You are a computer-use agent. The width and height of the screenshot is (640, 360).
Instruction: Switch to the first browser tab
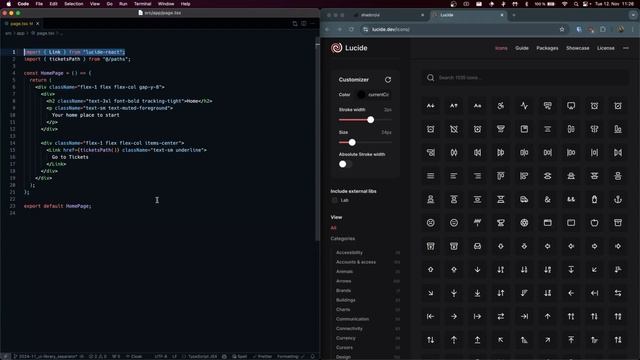point(388,15)
